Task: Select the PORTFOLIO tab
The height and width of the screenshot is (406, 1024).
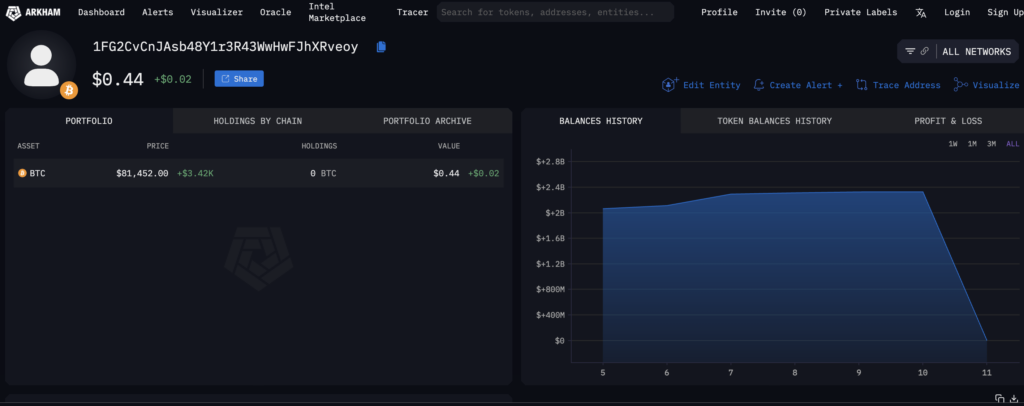Action: coord(89,121)
